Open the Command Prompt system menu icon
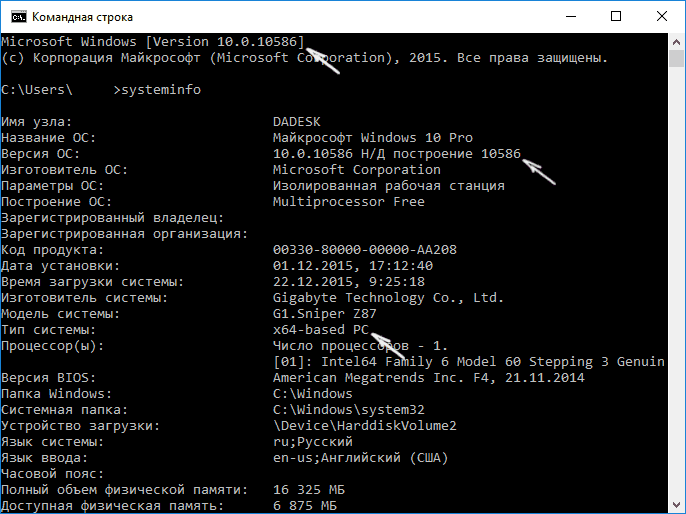The height and width of the screenshot is (514, 686). tap(15, 17)
